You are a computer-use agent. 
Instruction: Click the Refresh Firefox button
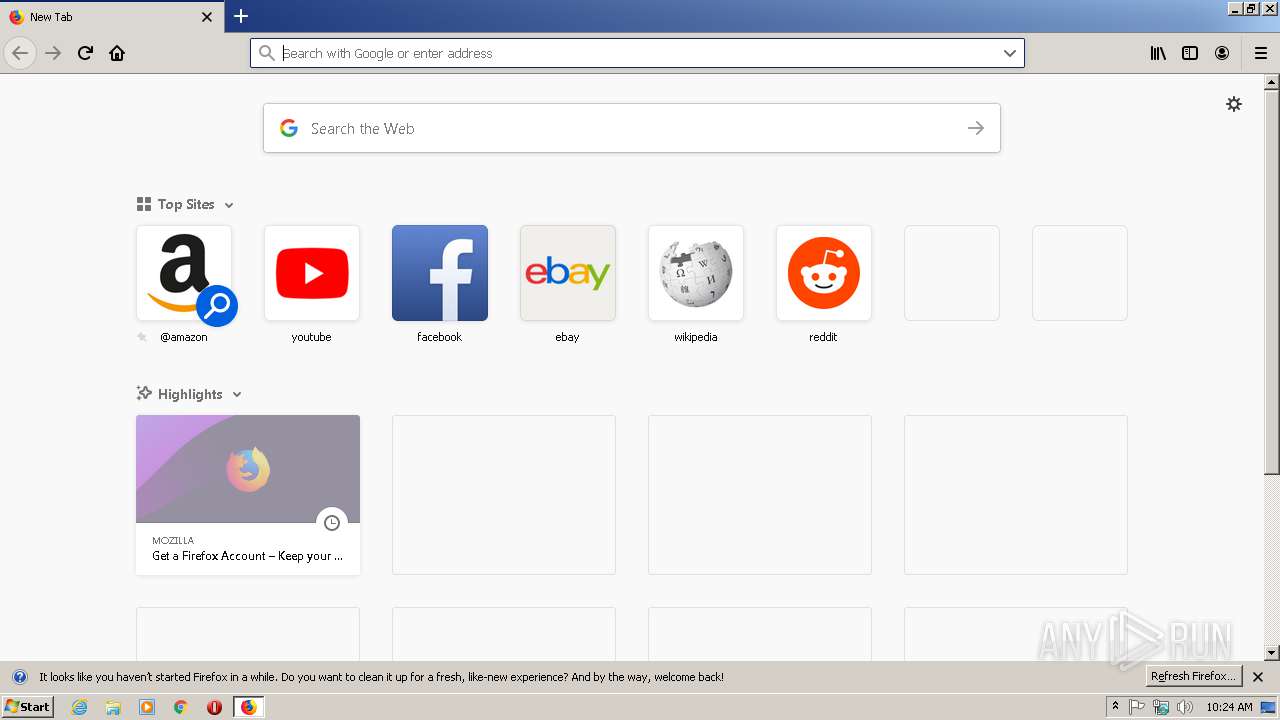(1194, 677)
